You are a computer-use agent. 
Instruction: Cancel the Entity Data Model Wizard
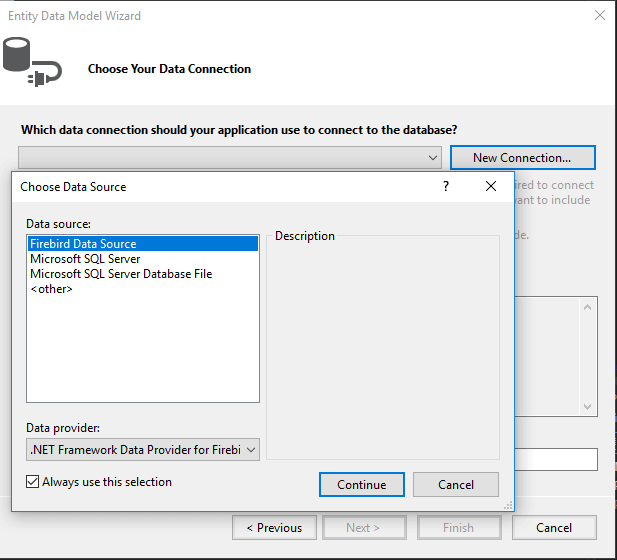click(x=554, y=528)
